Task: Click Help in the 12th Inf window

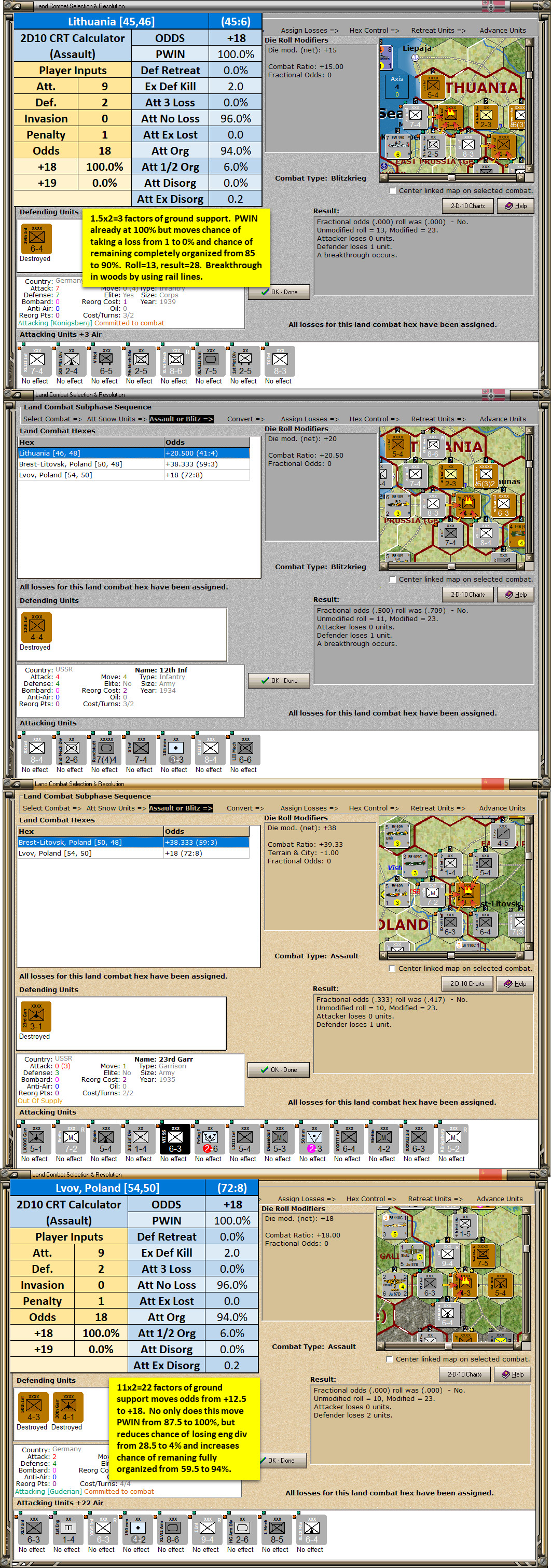Action: coord(515,595)
